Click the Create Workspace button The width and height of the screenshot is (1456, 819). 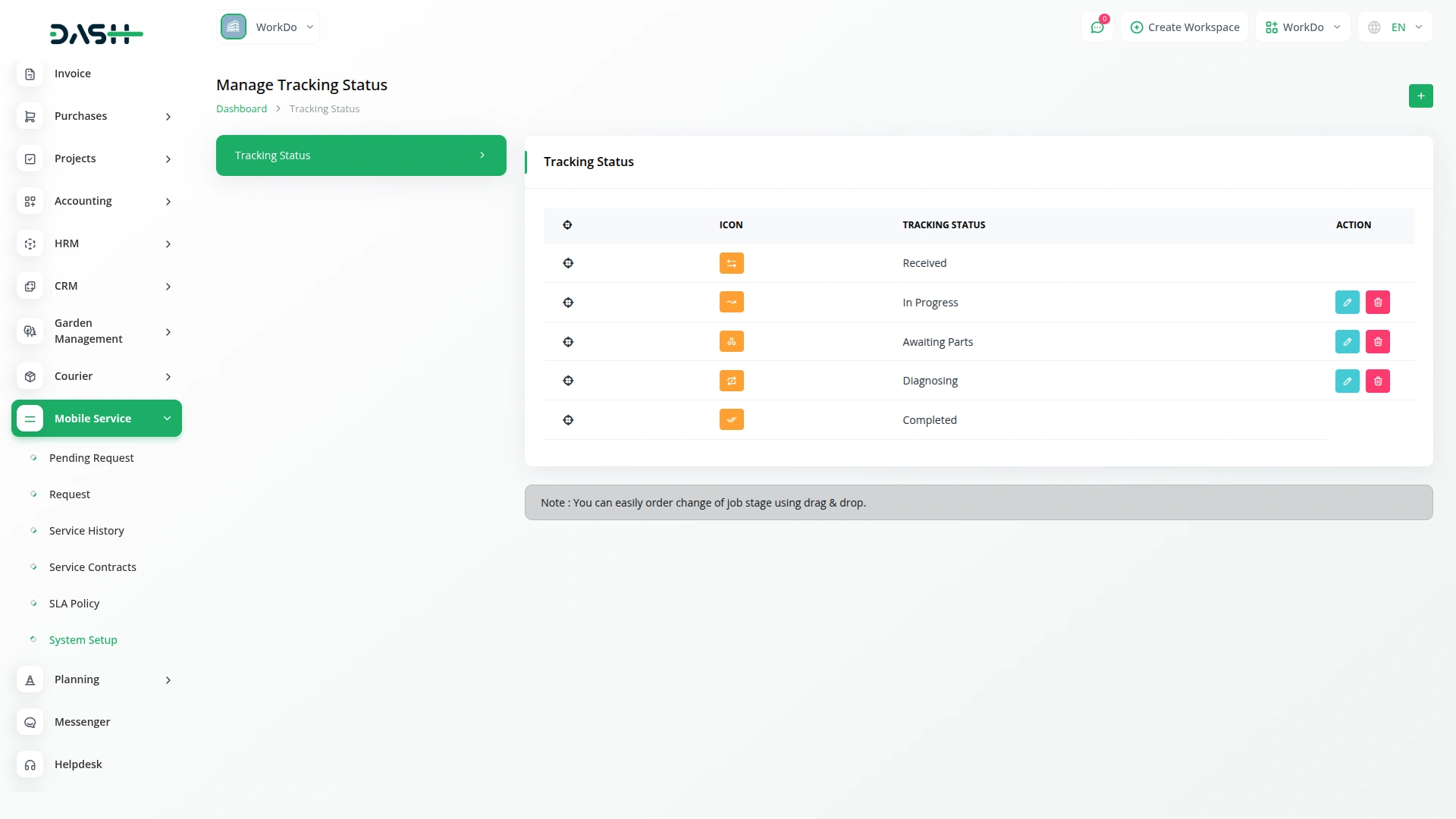point(1185,27)
